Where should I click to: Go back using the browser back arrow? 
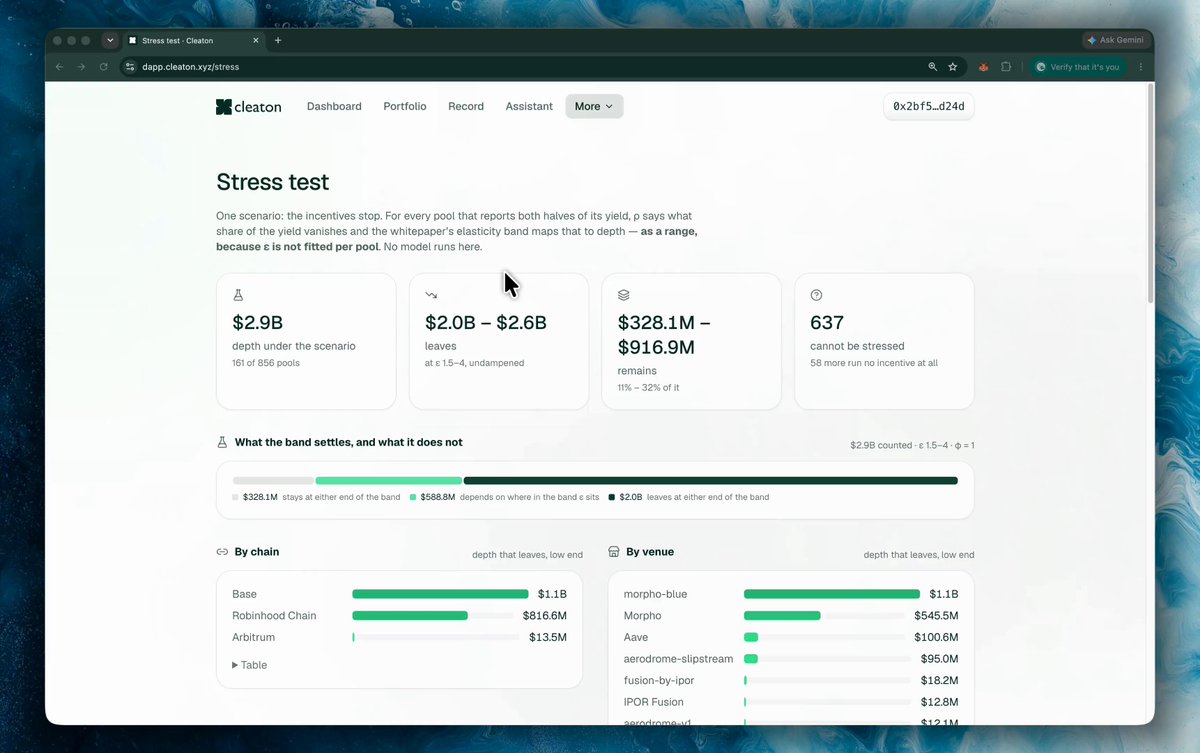[x=59, y=67]
